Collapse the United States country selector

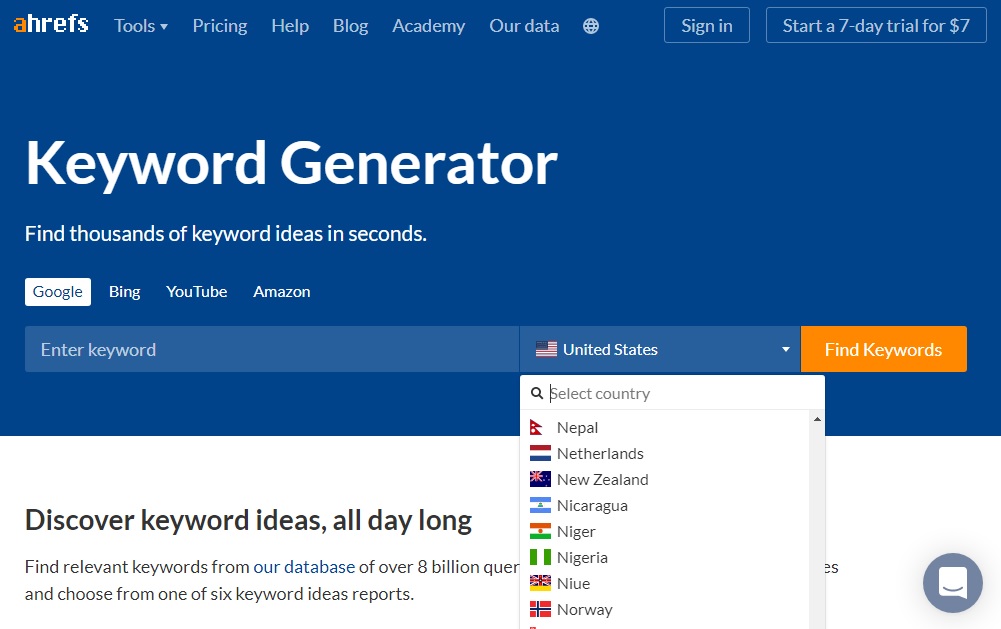tap(660, 349)
